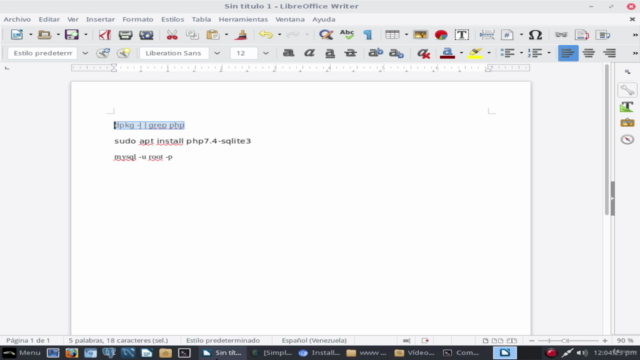This screenshot has width=640, height=360.
Task: Expand font color palette arrow
Action: coord(461,53)
